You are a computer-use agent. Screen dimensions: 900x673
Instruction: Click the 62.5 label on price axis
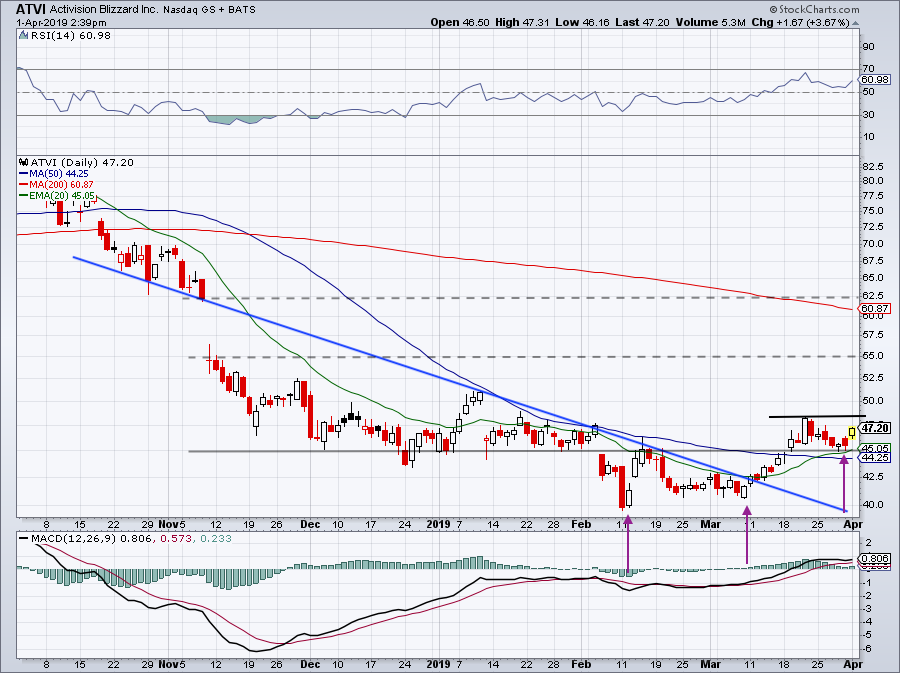tap(873, 296)
